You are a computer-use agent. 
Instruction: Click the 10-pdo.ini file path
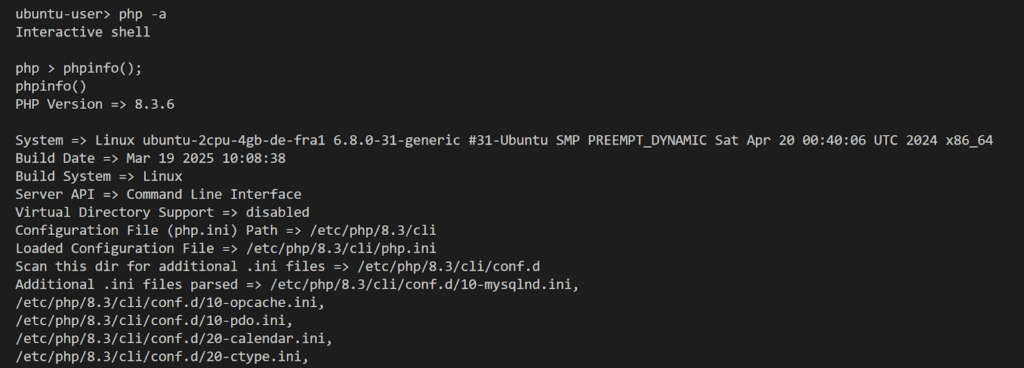click(154, 321)
